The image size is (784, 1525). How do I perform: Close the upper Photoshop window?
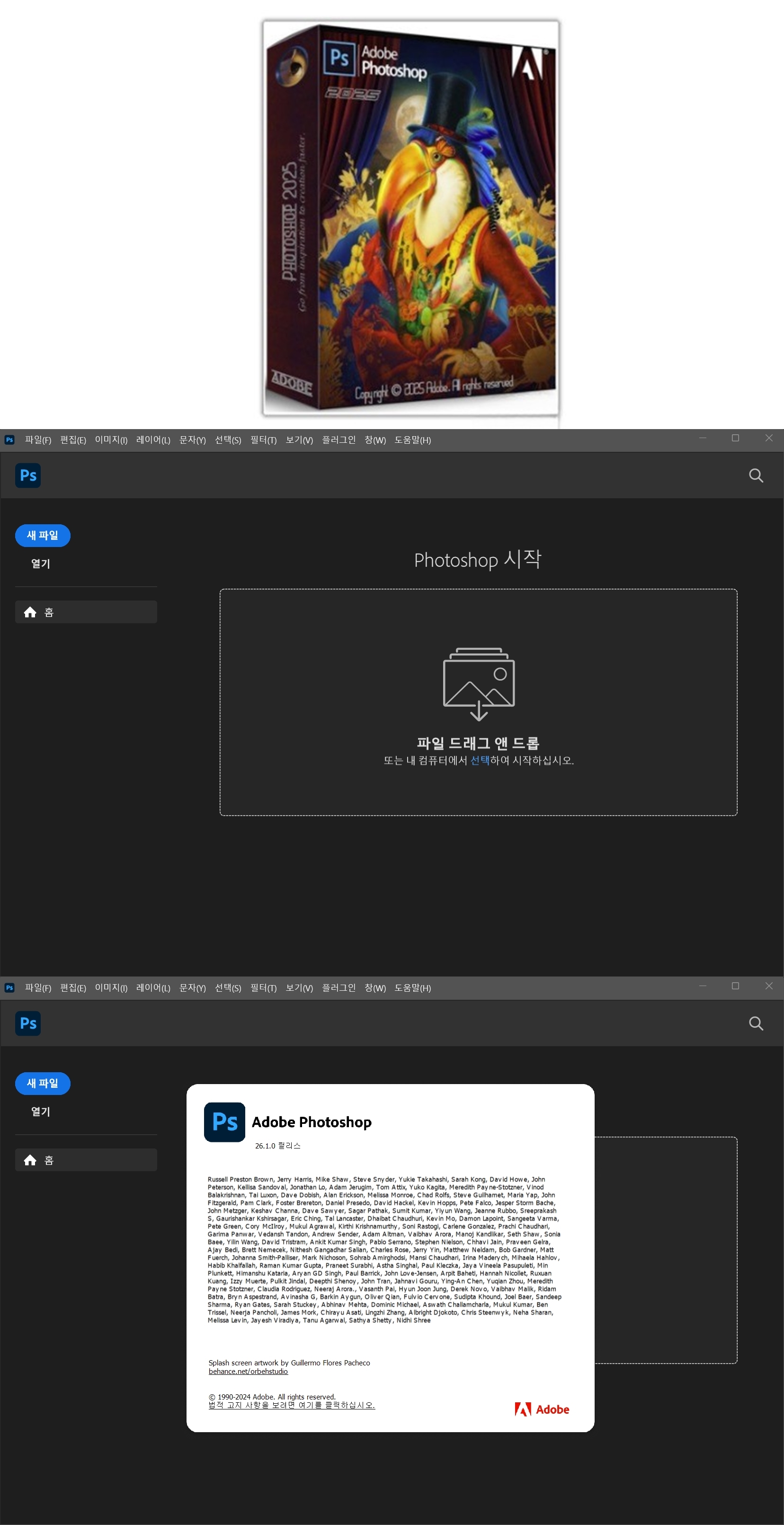coord(769,438)
